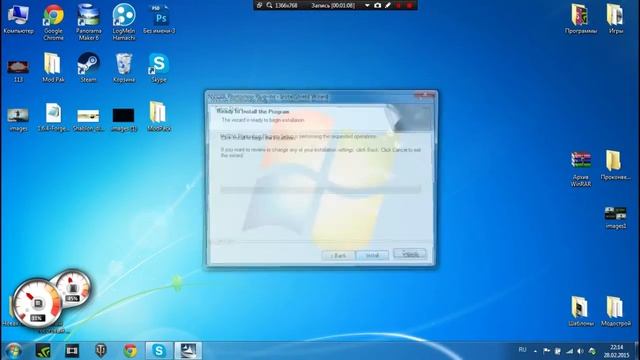Open the clock showing 22:14
The height and width of the screenshot is (360, 640).
pyautogui.click(x=616, y=351)
